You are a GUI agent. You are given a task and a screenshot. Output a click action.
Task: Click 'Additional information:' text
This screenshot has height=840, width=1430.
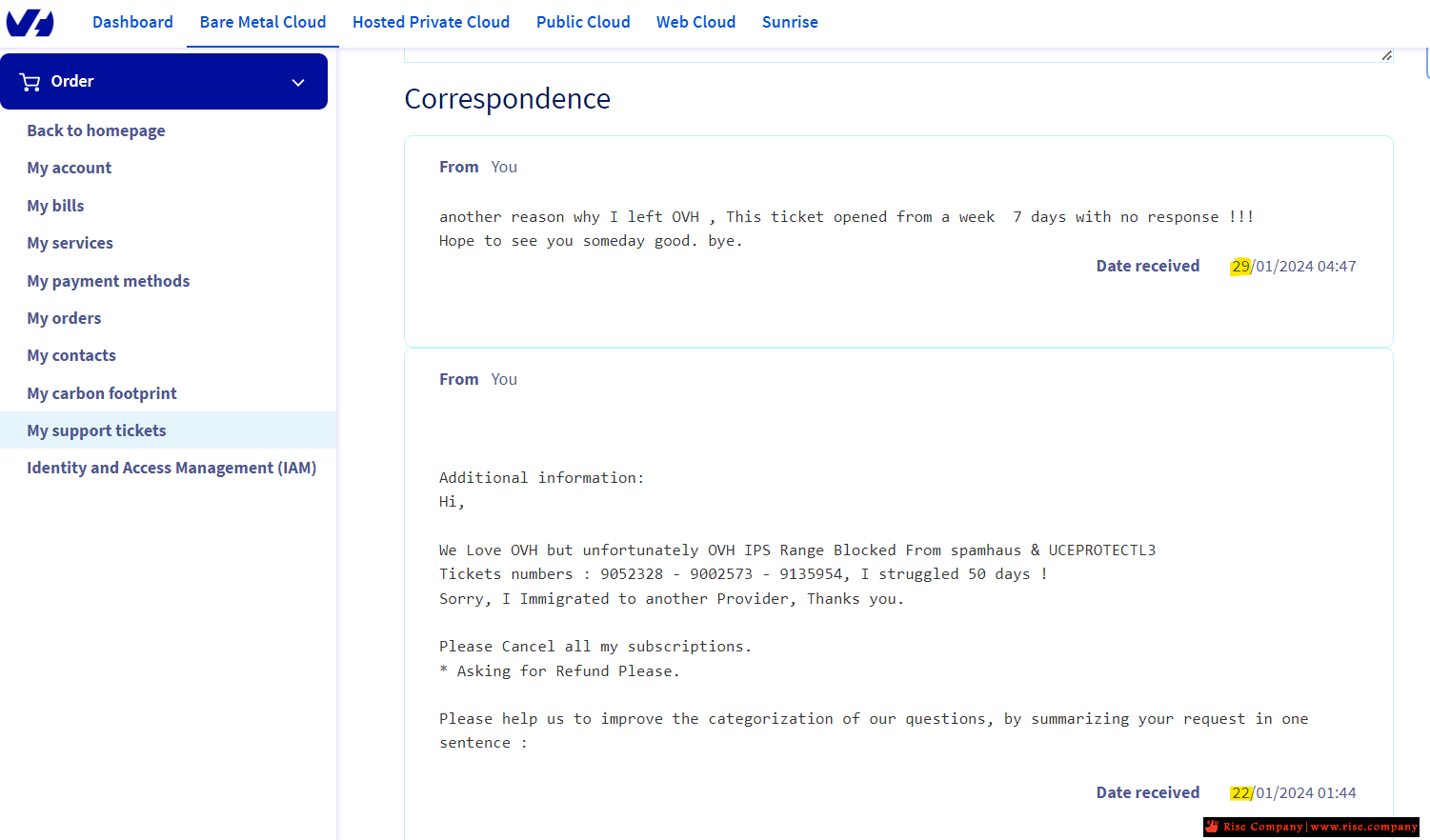click(x=541, y=478)
